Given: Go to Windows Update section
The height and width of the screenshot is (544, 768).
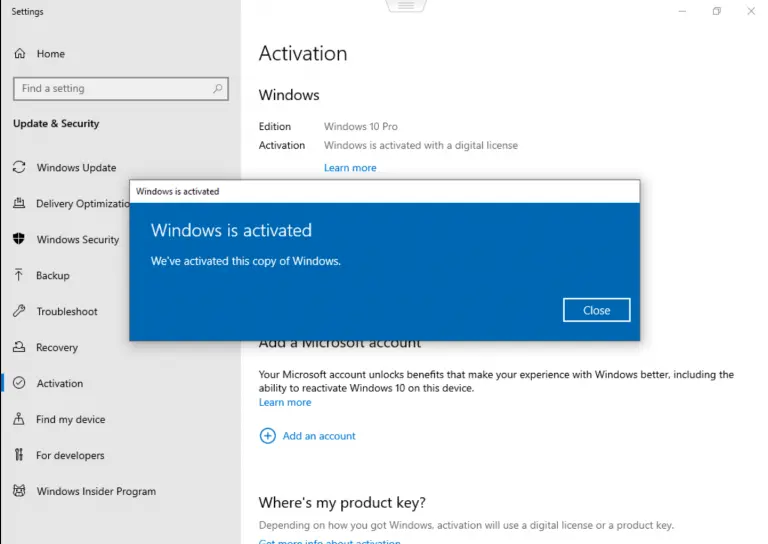Looking at the screenshot, I should [x=76, y=167].
